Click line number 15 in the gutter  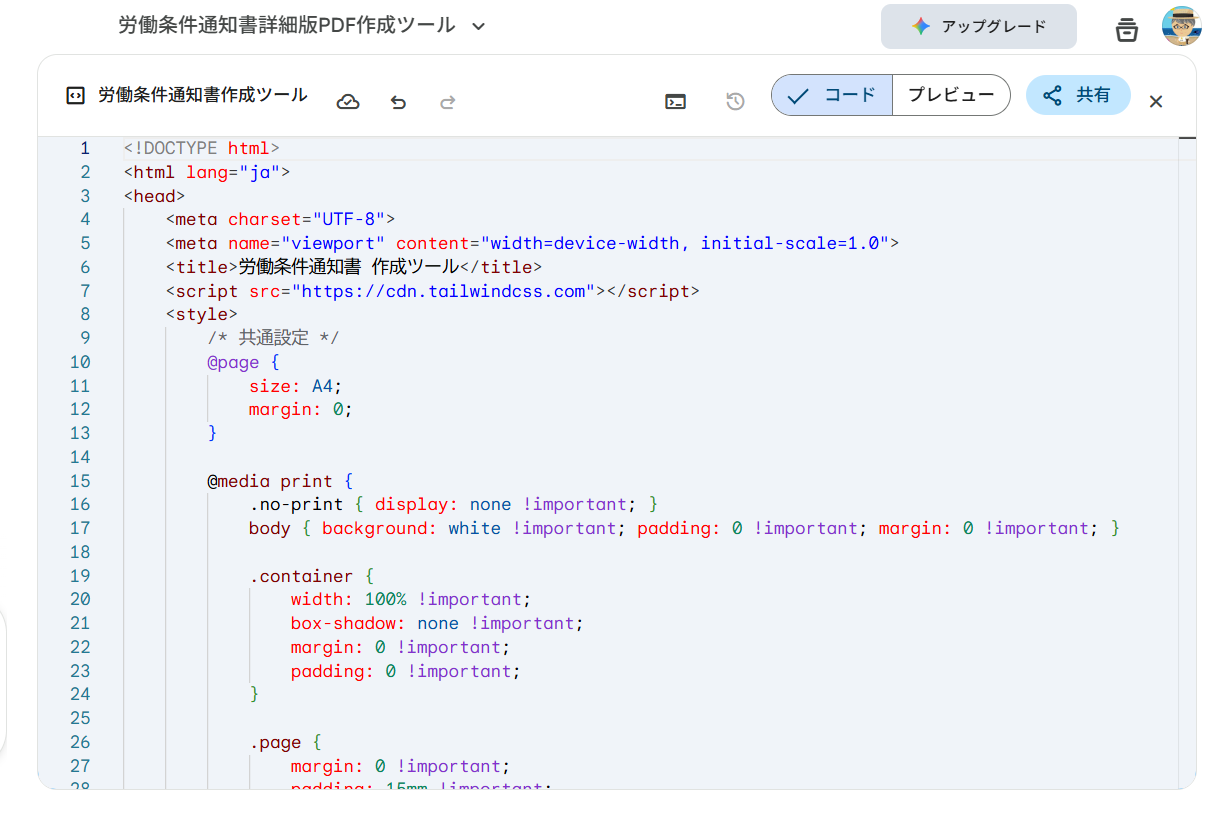click(x=80, y=481)
